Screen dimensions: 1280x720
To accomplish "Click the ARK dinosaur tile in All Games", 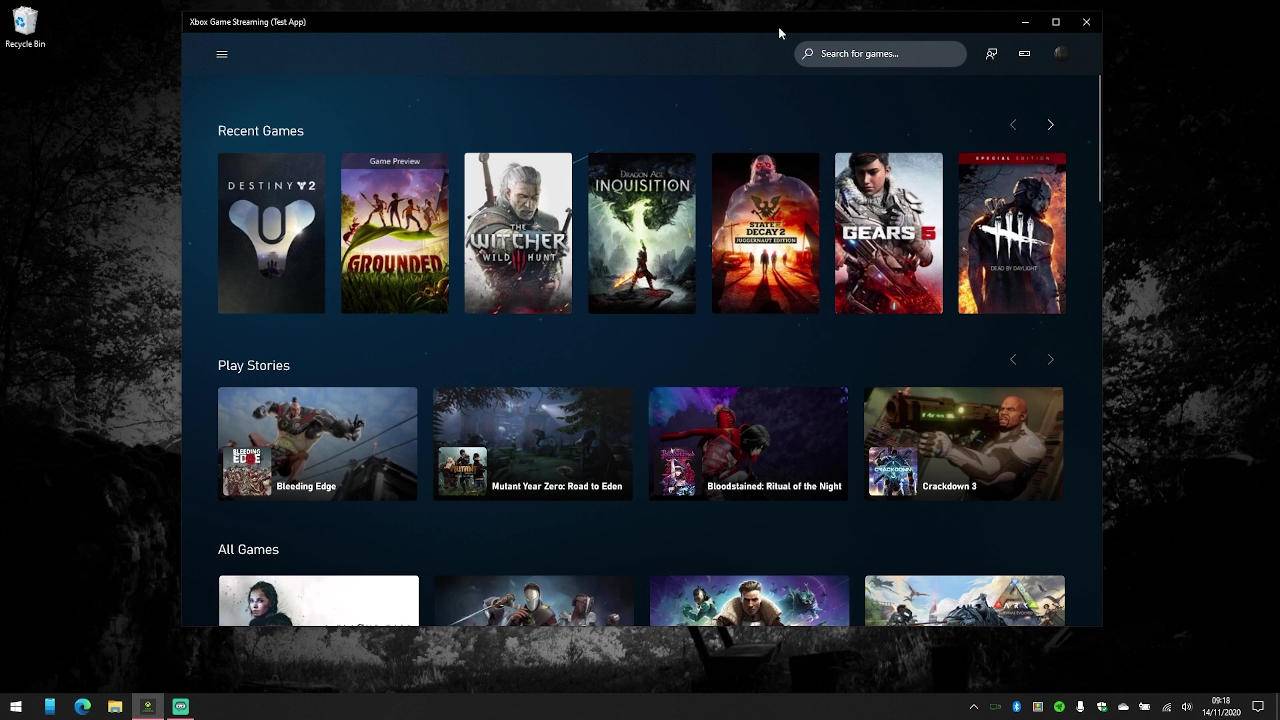I will point(964,600).
